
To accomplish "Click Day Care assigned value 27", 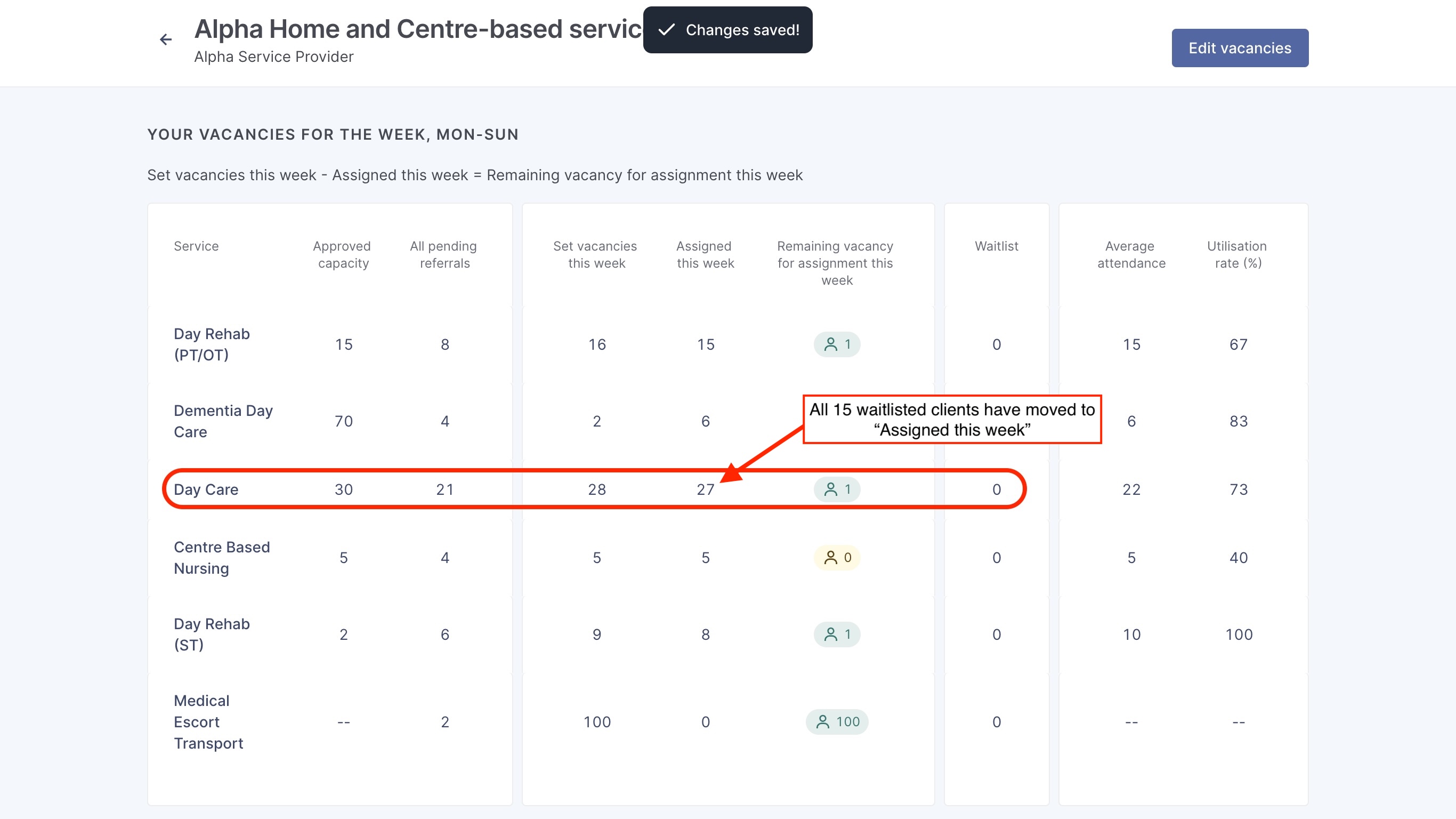I will (x=706, y=489).
